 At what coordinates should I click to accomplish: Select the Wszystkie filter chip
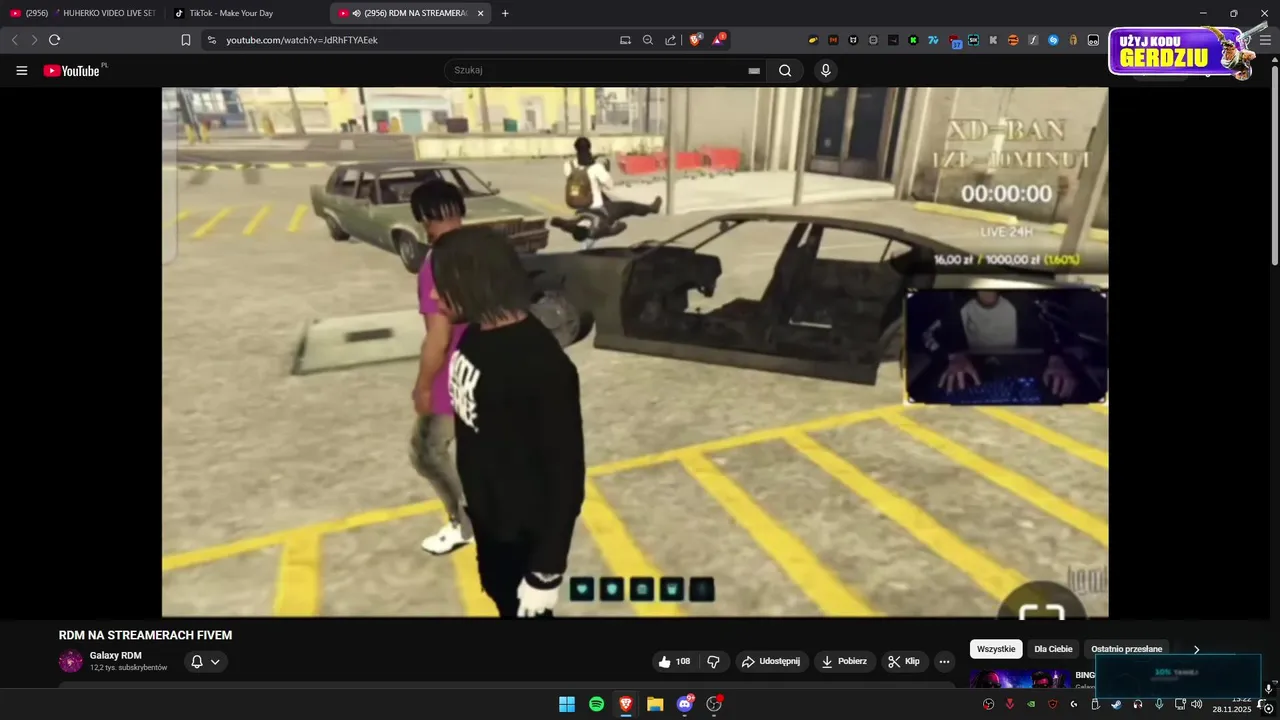click(x=996, y=649)
